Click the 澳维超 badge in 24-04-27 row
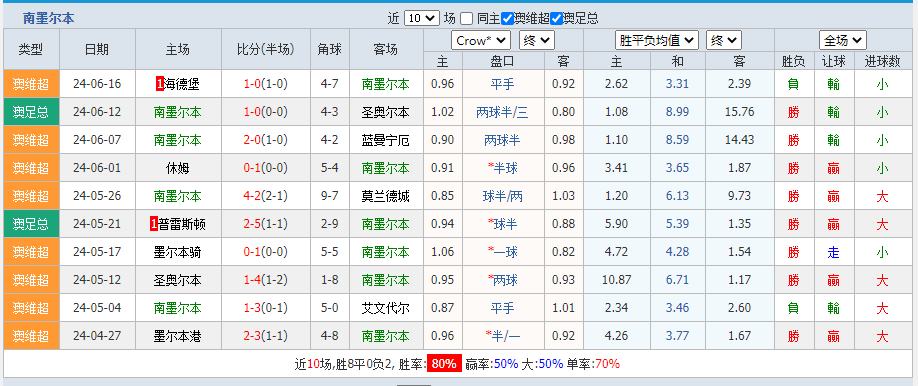The image size is (918, 386). point(31,336)
